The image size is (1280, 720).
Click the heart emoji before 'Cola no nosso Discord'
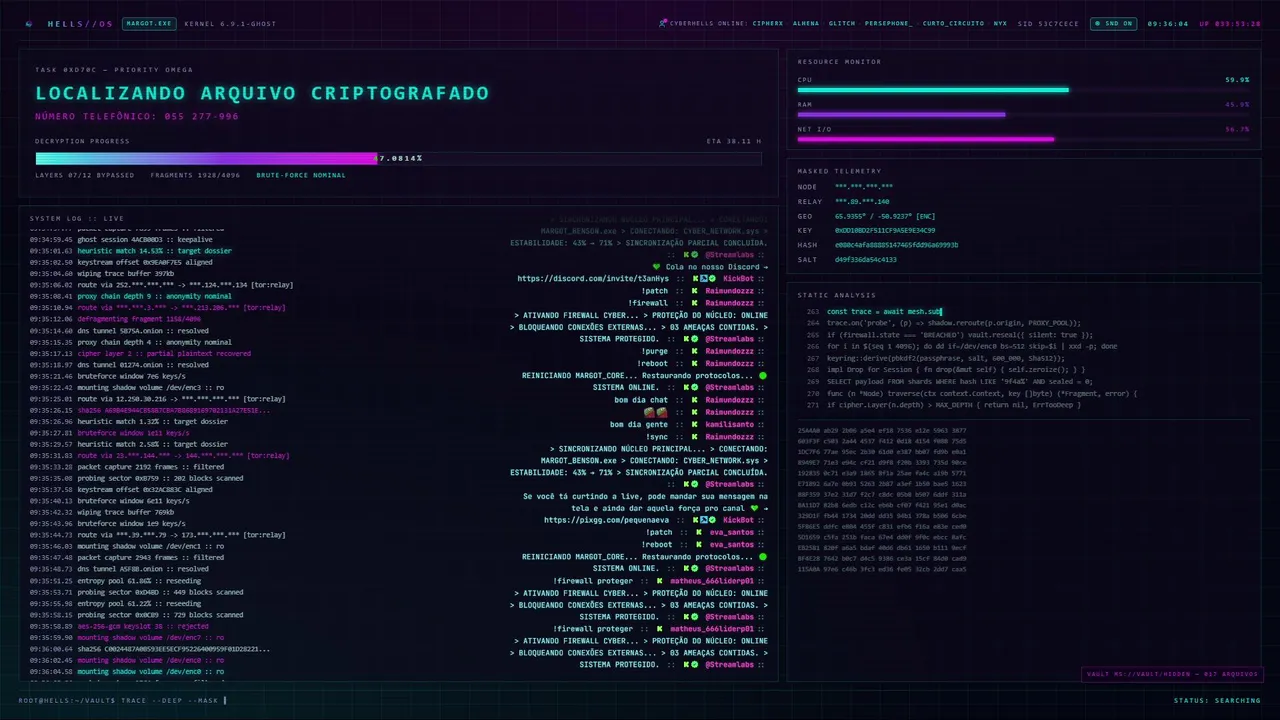pos(656,267)
